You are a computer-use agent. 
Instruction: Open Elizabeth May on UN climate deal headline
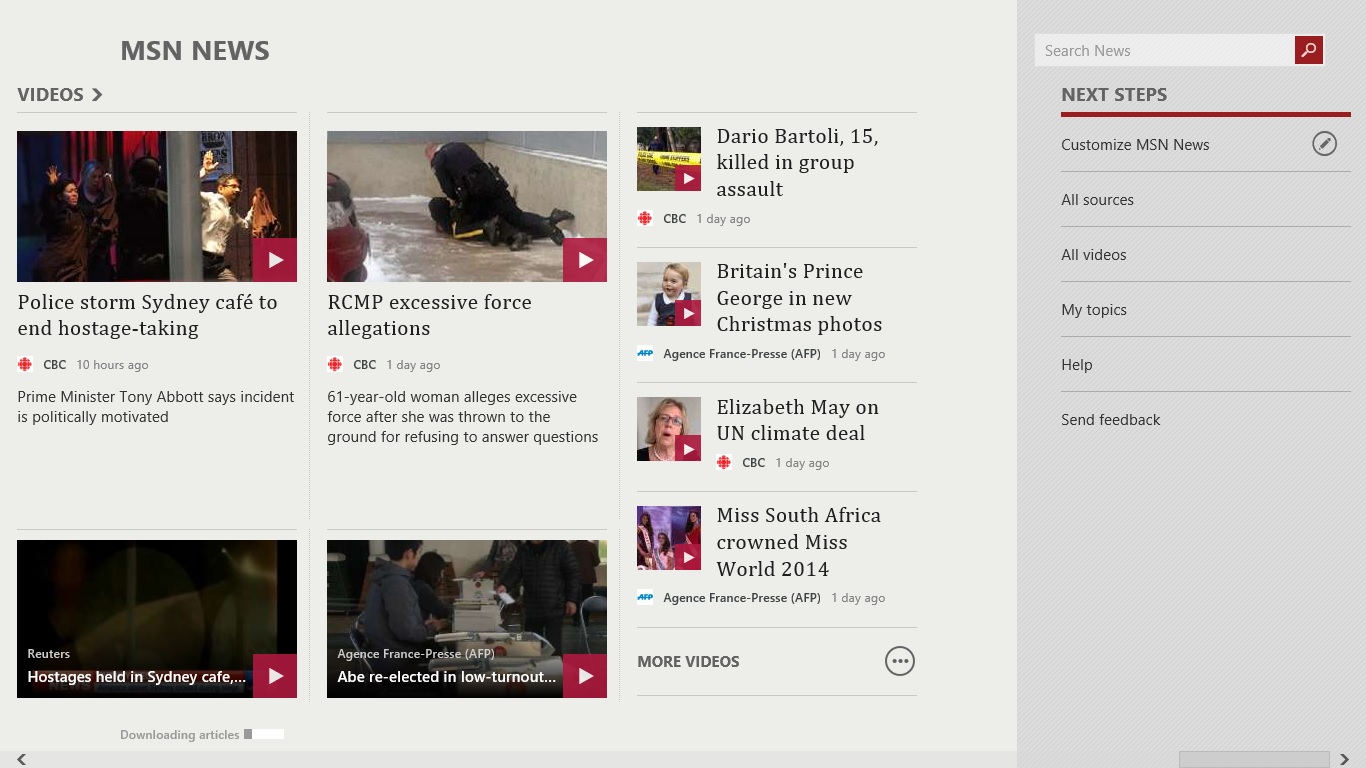coord(797,420)
